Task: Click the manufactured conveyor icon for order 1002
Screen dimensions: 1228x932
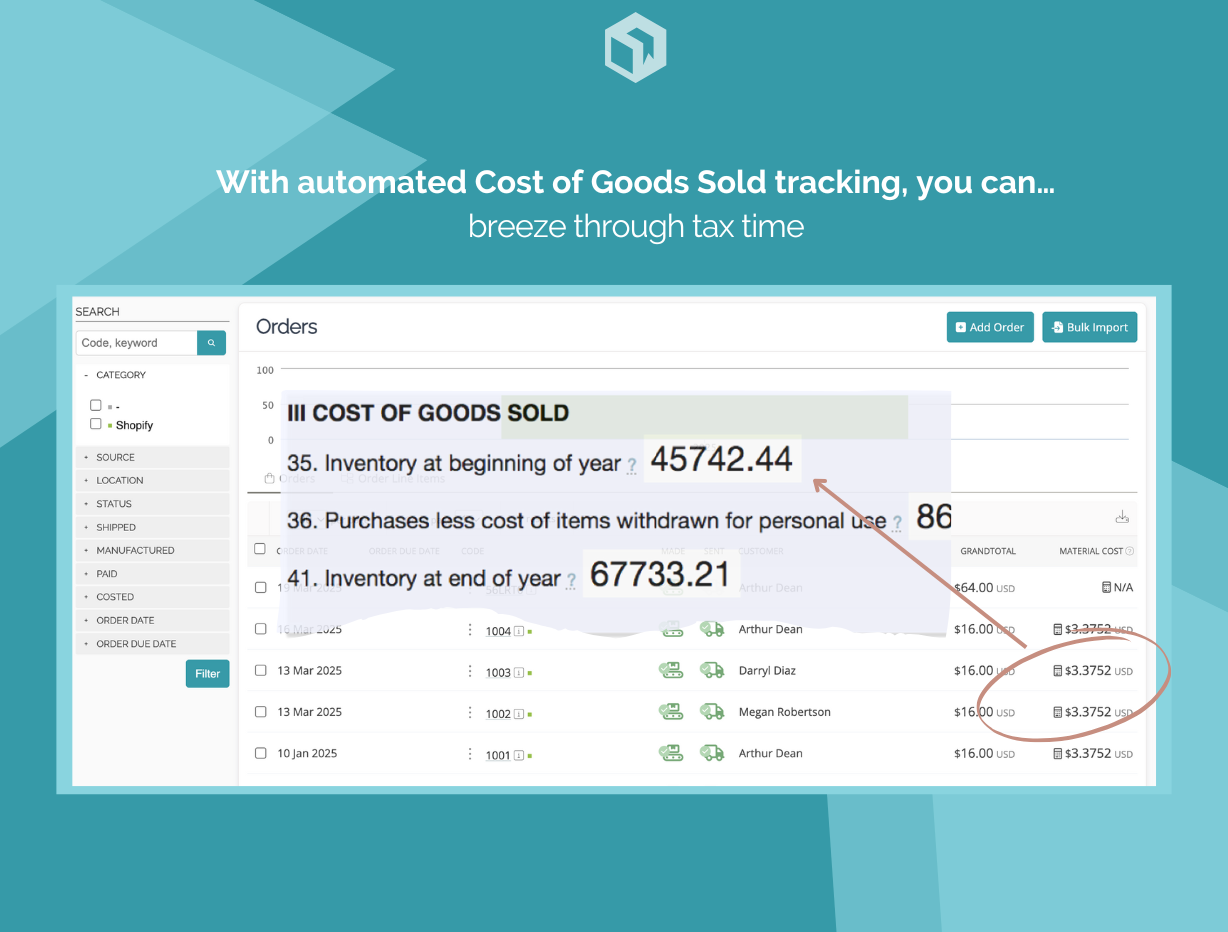Action: [x=670, y=712]
